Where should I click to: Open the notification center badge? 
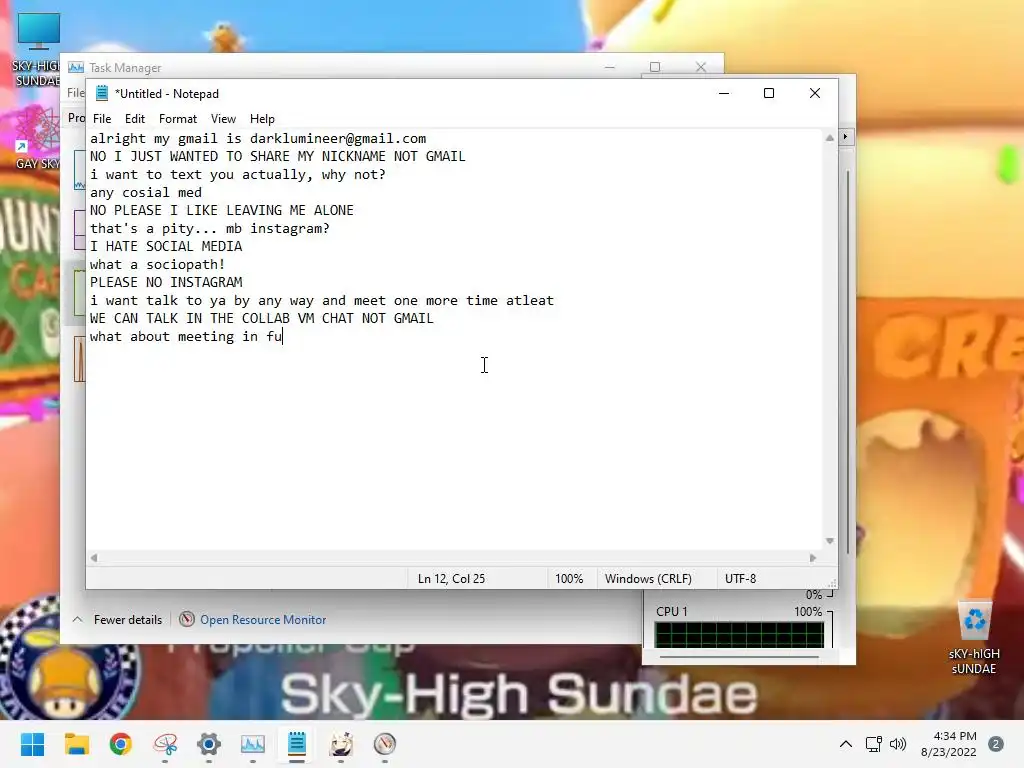tap(996, 744)
